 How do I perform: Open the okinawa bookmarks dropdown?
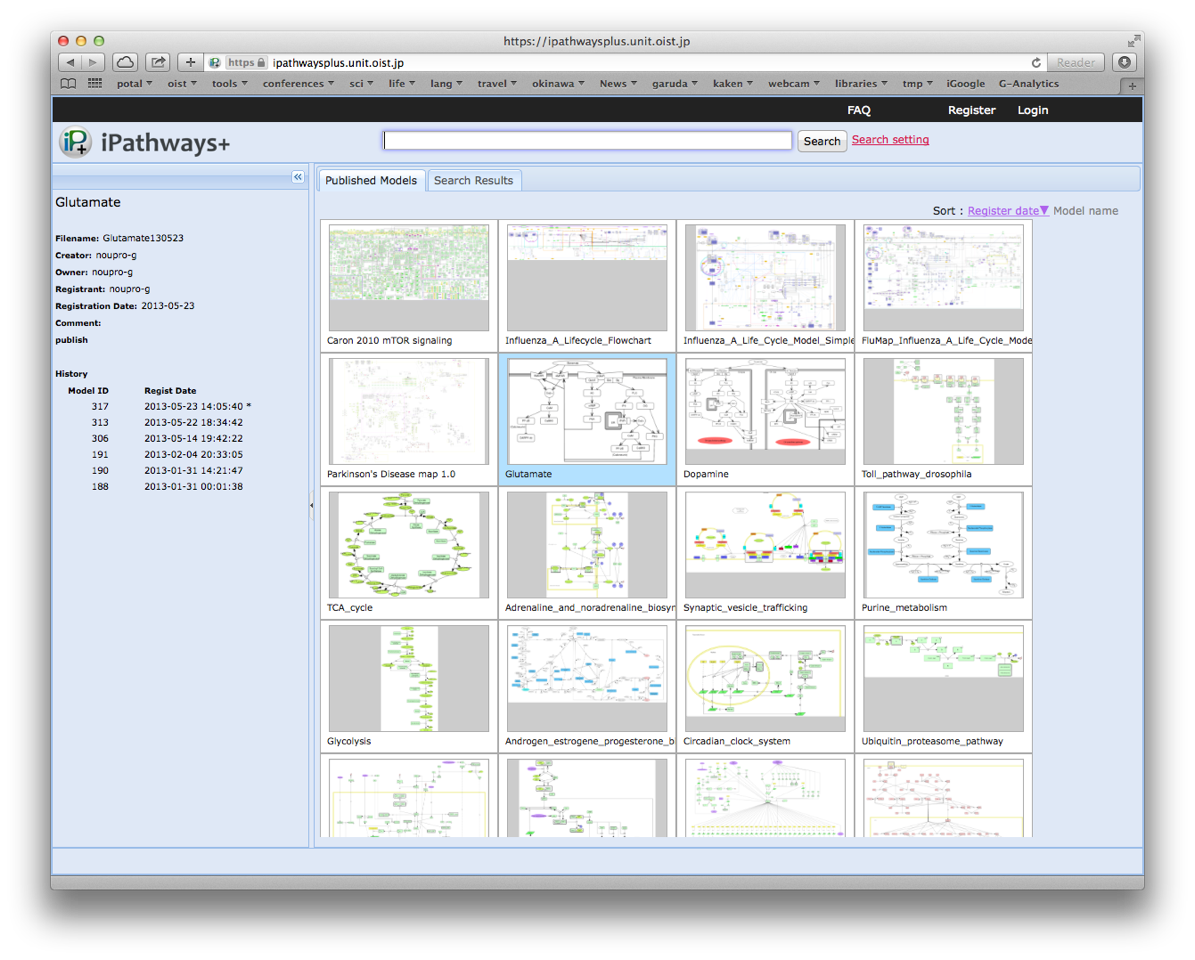pyautogui.click(x=558, y=84)
